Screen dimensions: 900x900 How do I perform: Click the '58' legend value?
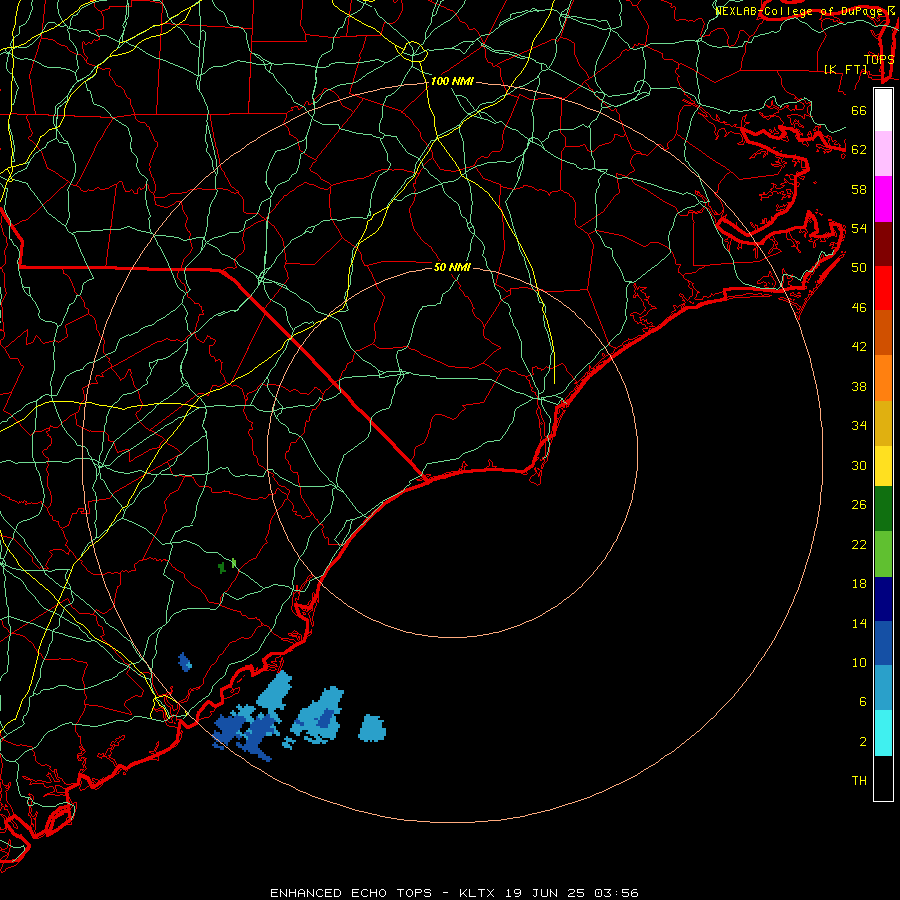[859, 189]
